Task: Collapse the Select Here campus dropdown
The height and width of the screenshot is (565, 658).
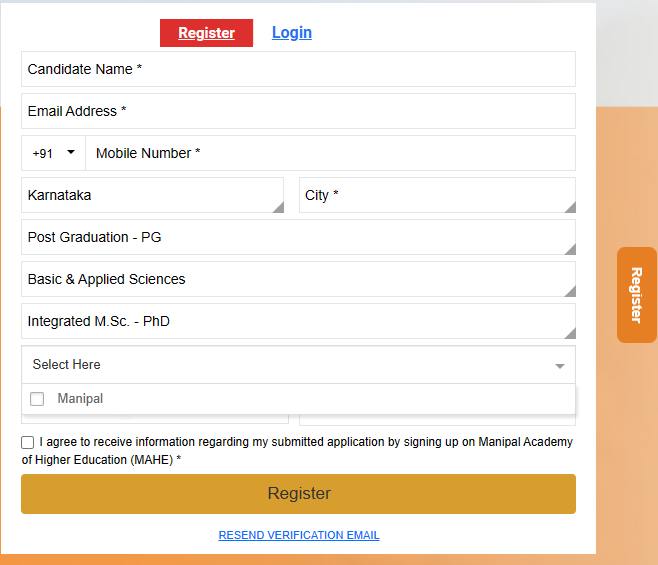Action: coord(298,365)
